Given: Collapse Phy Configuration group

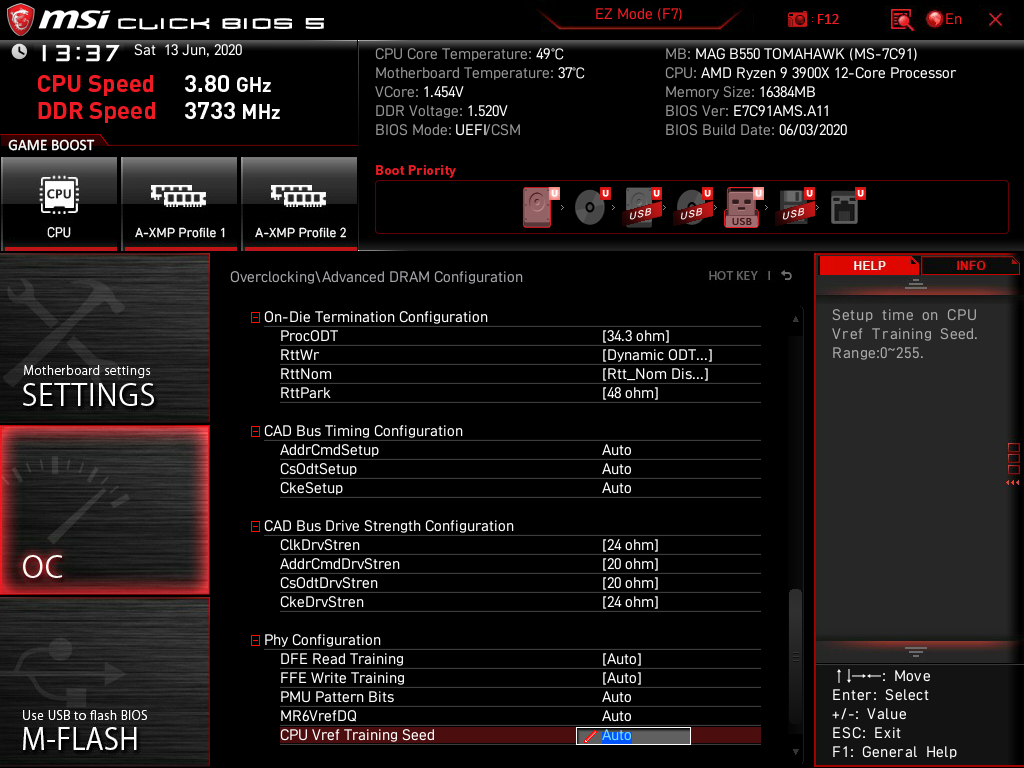Looking at the screenshot, I should tap(255, 641).
